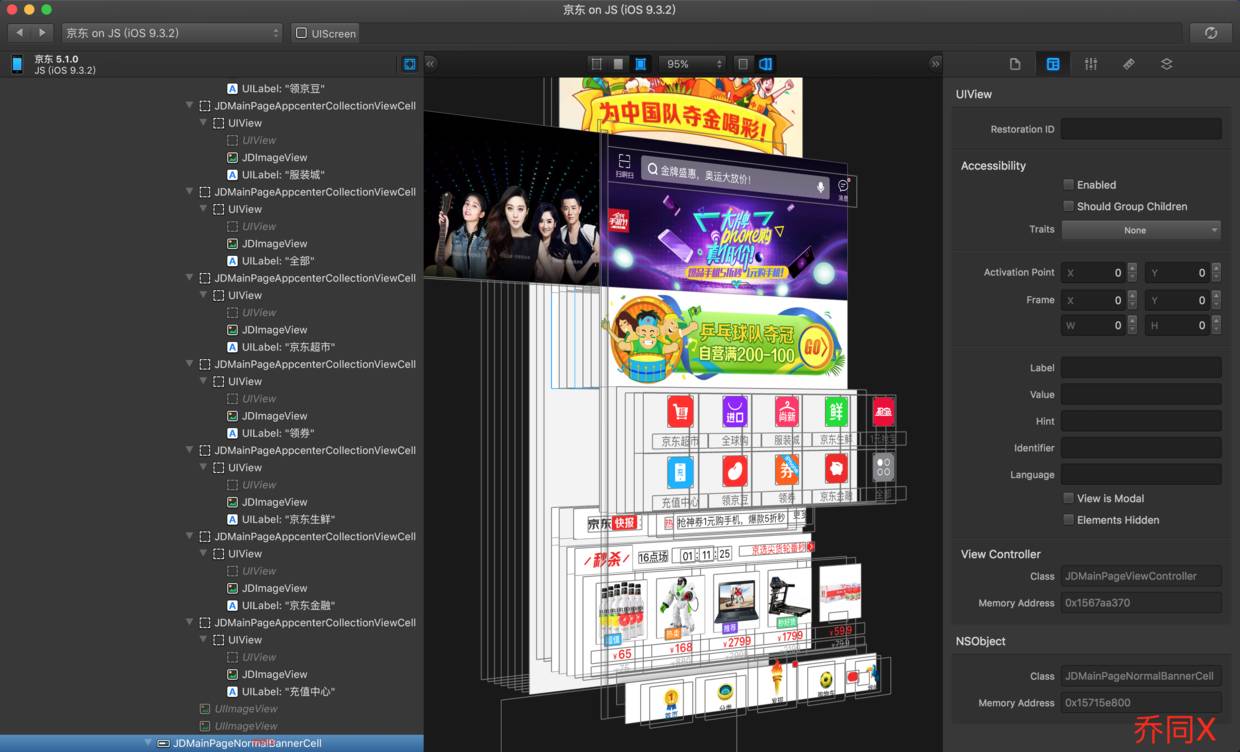Image resolution: width=1240 pixels, height=752 pixels.
Task: Click the 全球购 icon in canvas
Action: 735,412
